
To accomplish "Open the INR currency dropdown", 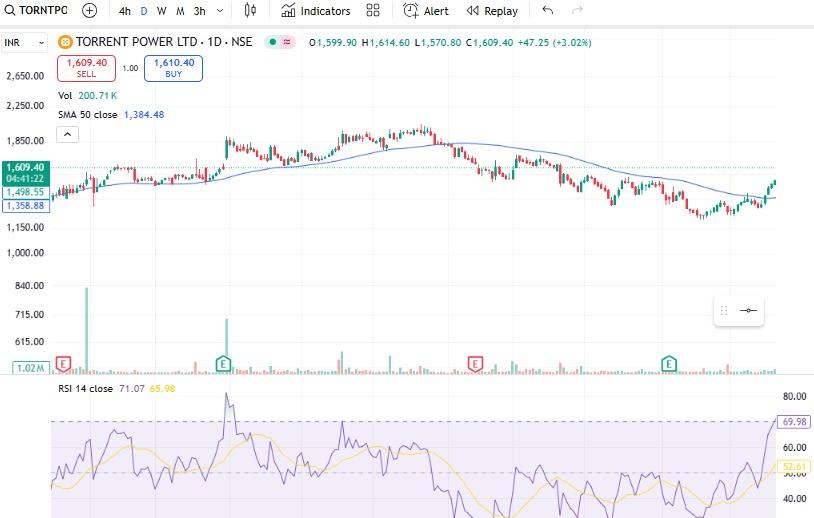I will [24, 43].
